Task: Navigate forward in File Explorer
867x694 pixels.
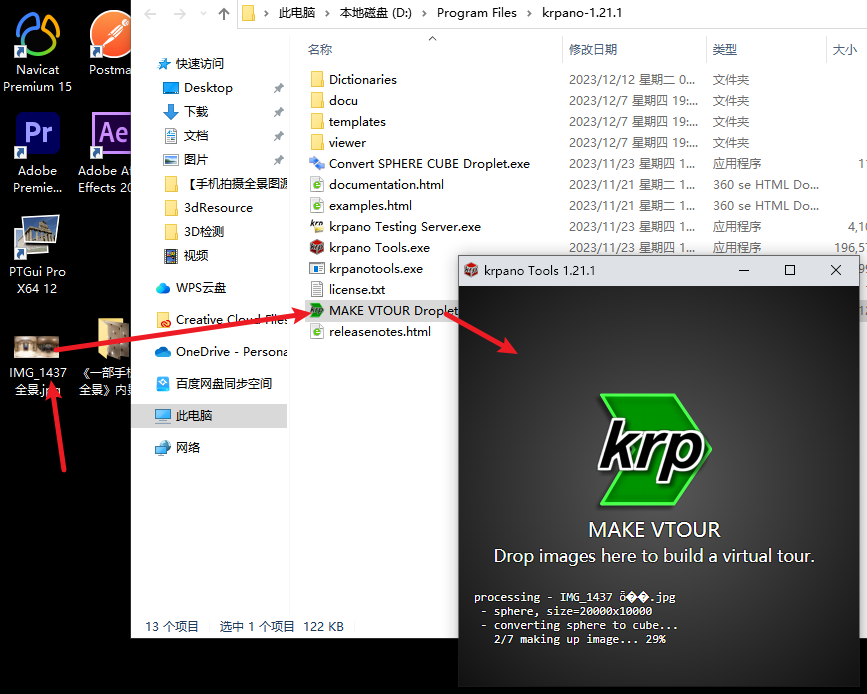Action: (180, 13)
